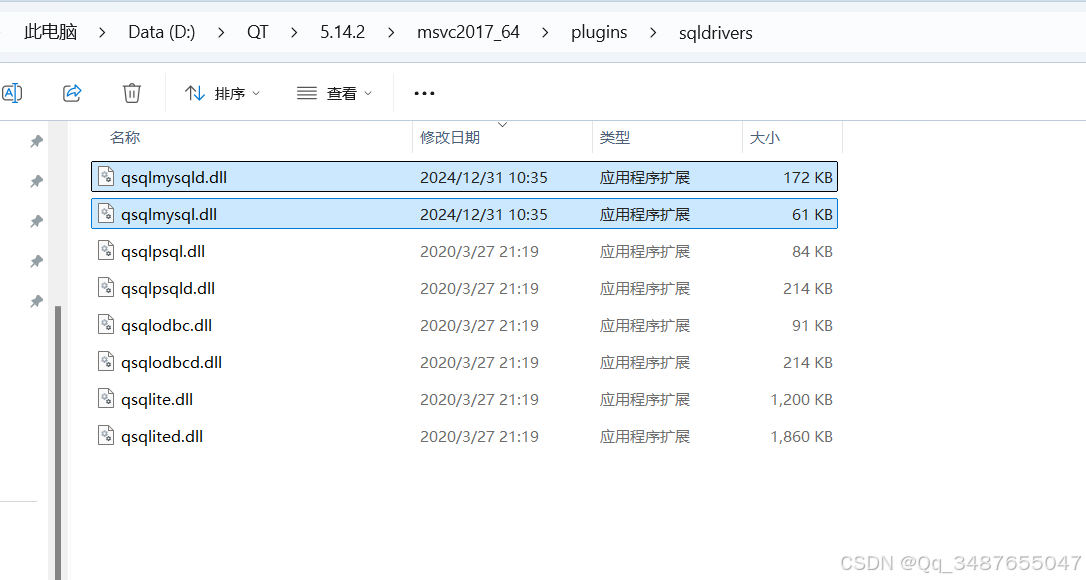The width and height of the screenshot is (1086, 580).
Task: Open the 查看 view dropdown
Action: pos(335,93)
